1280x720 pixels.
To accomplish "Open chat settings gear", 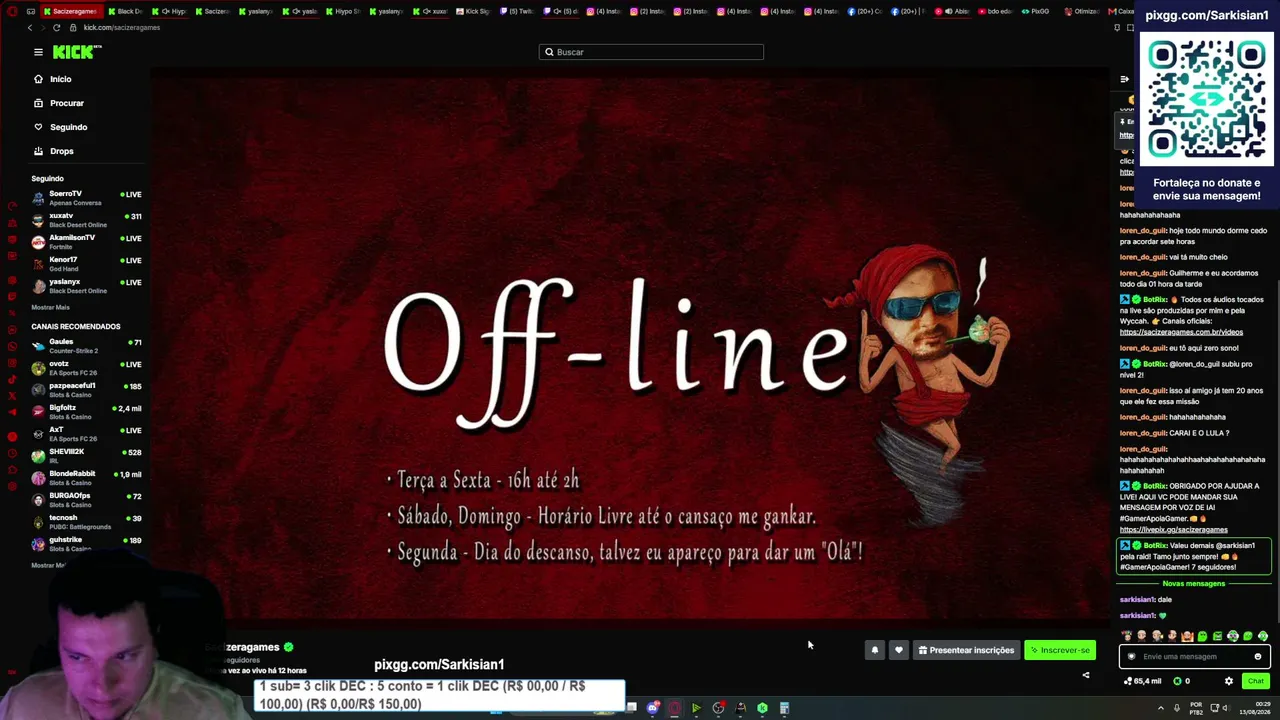I will [1229, 681].
